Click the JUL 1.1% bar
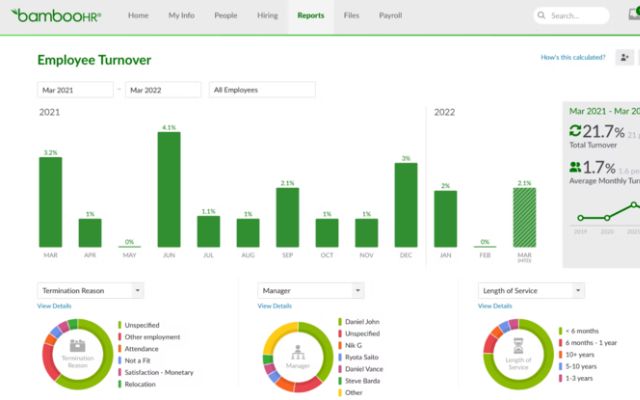640x400 pixels. coord(209,231)
